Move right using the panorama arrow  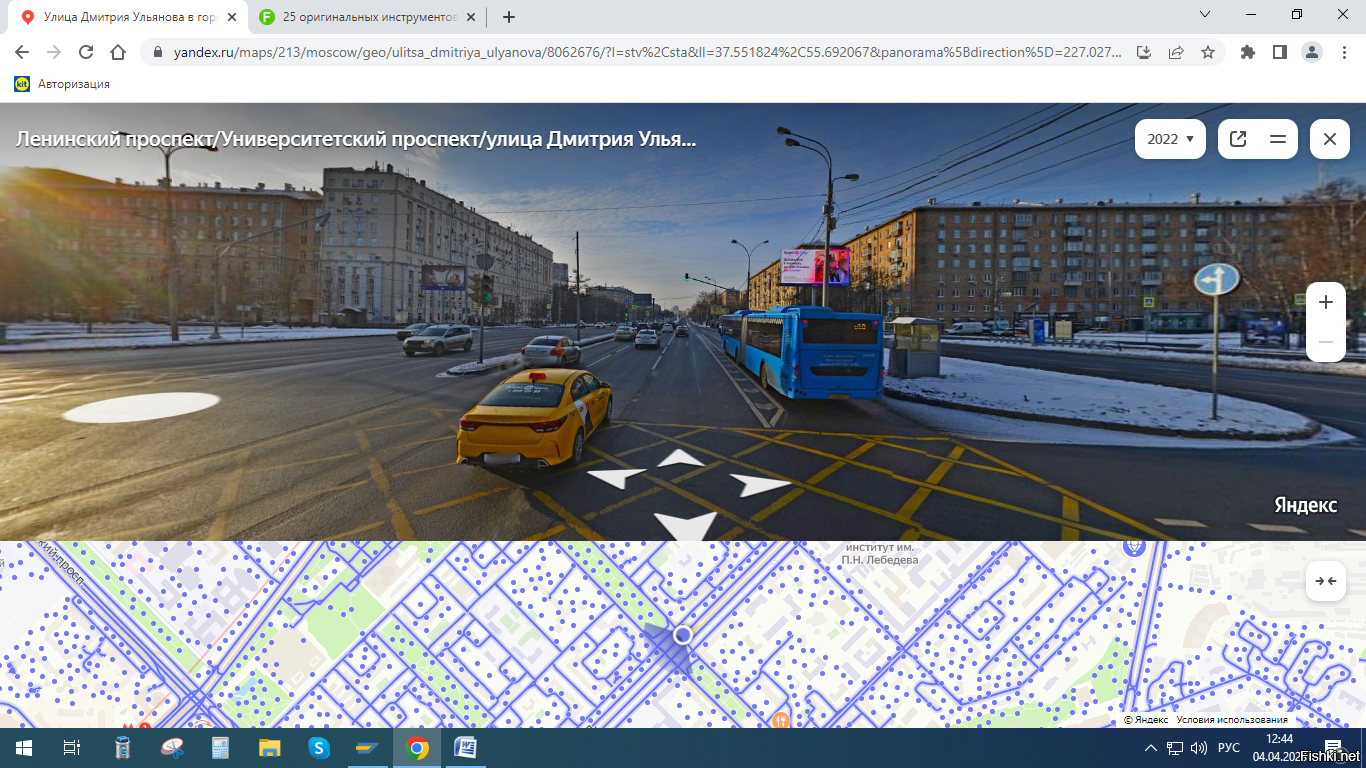point(759,485)
